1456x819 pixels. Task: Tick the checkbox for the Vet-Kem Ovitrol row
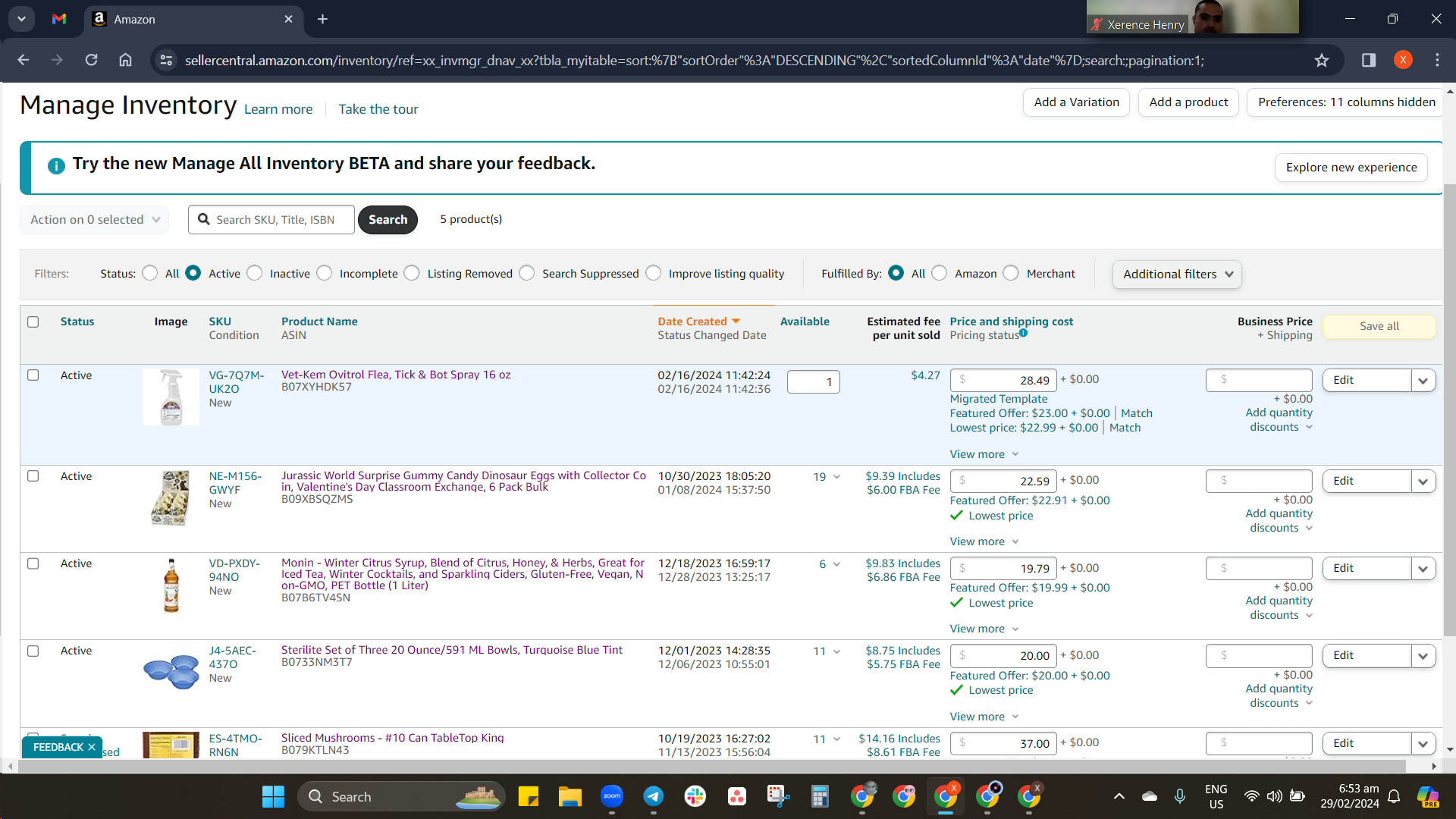tap(33, 375)
